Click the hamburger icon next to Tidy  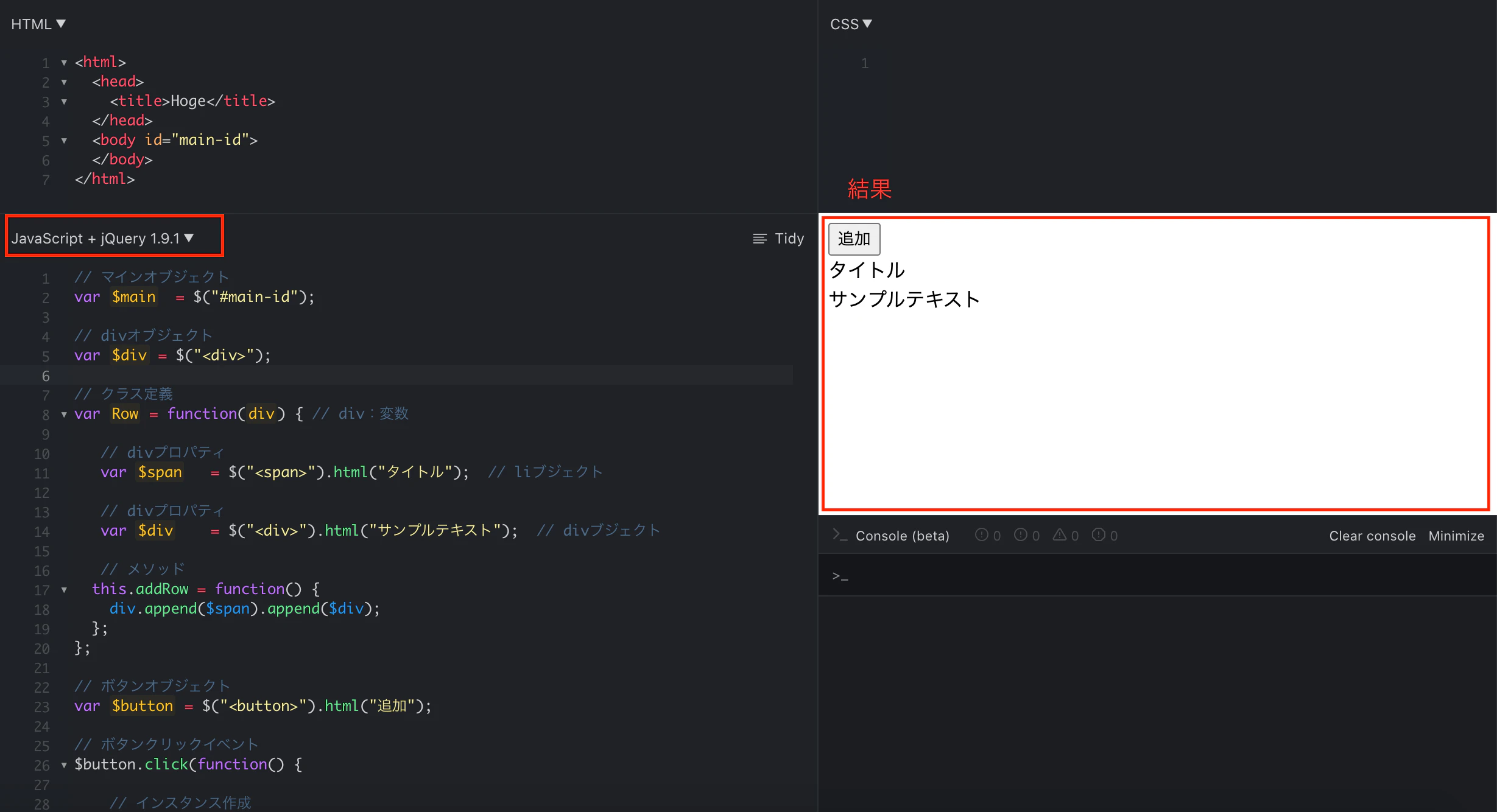(x=759, y=238)
